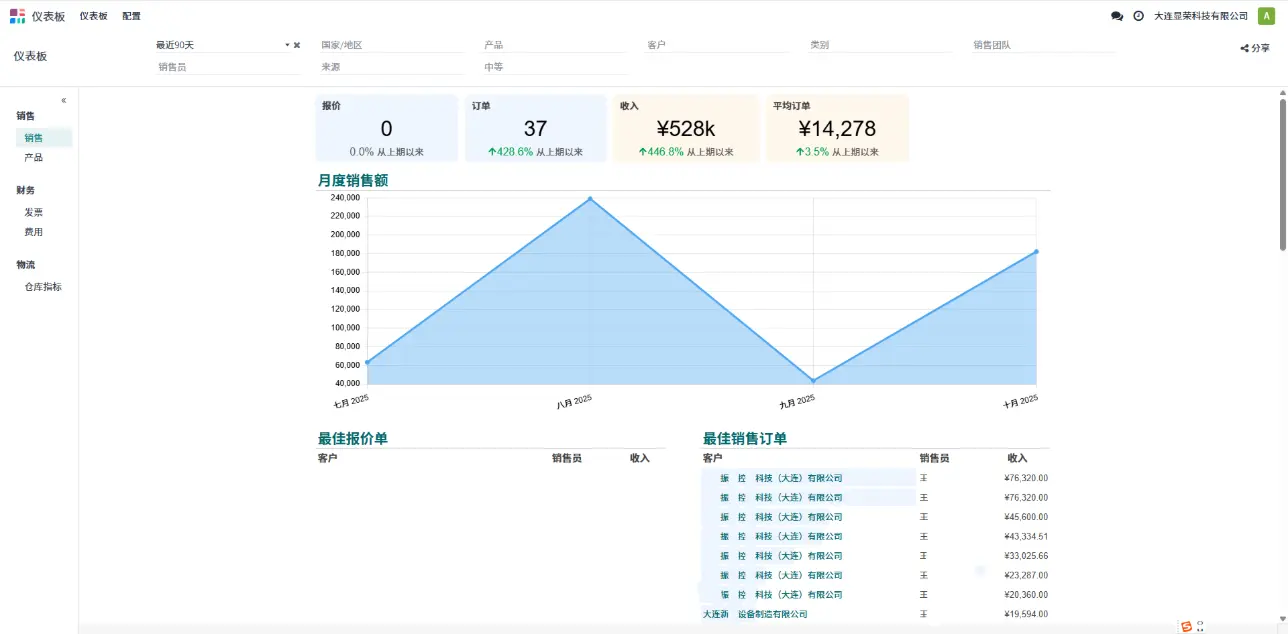Click the green user avatar A
1288x634 pixels.
point(1266,16)
